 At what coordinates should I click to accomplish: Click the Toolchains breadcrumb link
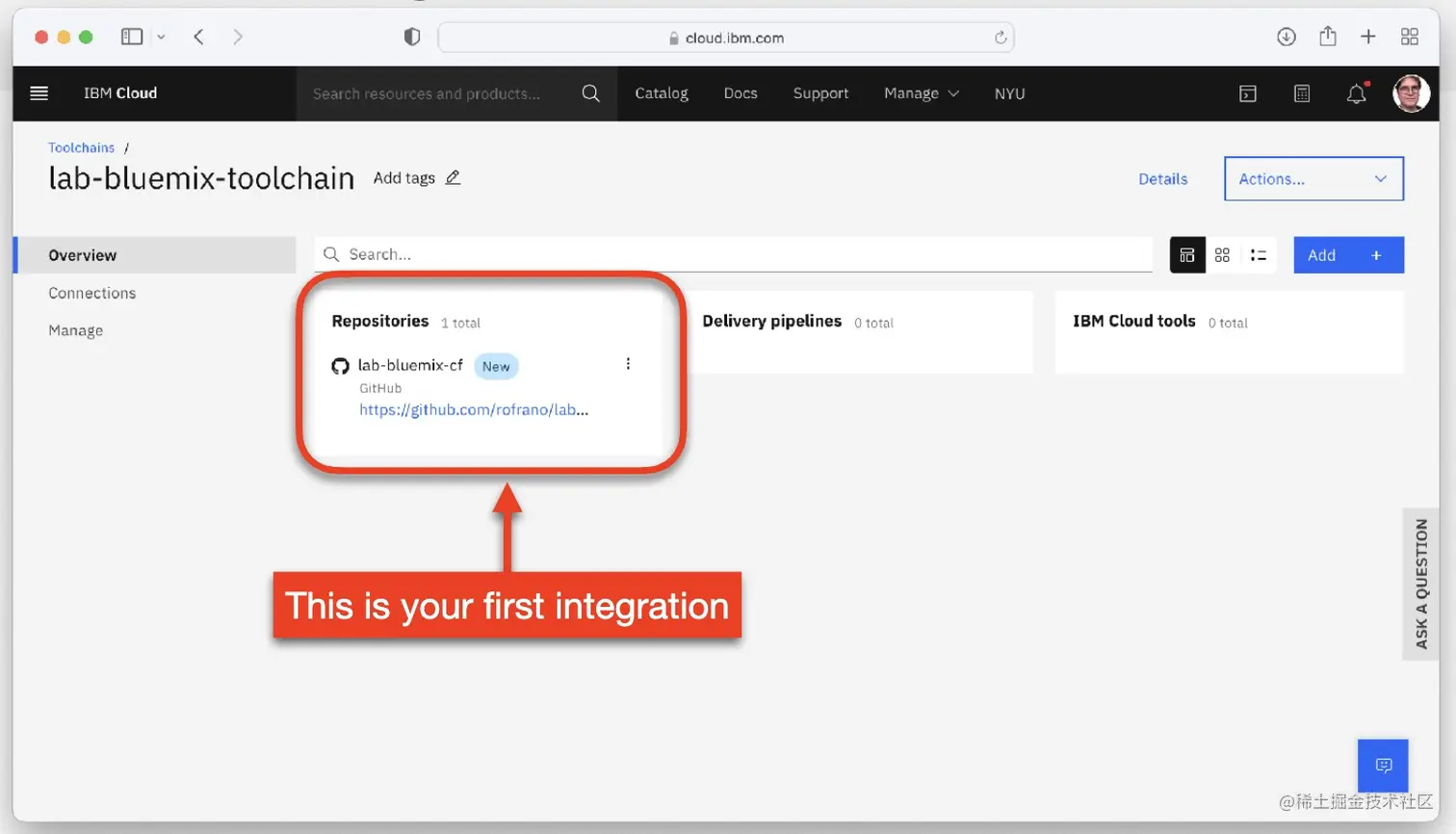pyautogui.click(x=82, y=147)
